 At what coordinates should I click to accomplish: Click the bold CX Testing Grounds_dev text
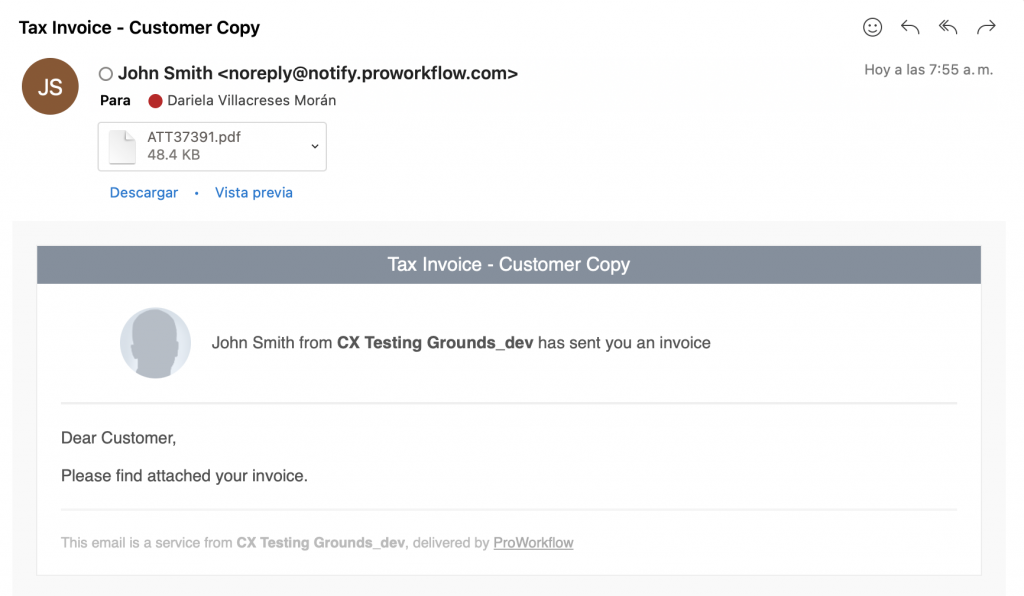point(435,343)
